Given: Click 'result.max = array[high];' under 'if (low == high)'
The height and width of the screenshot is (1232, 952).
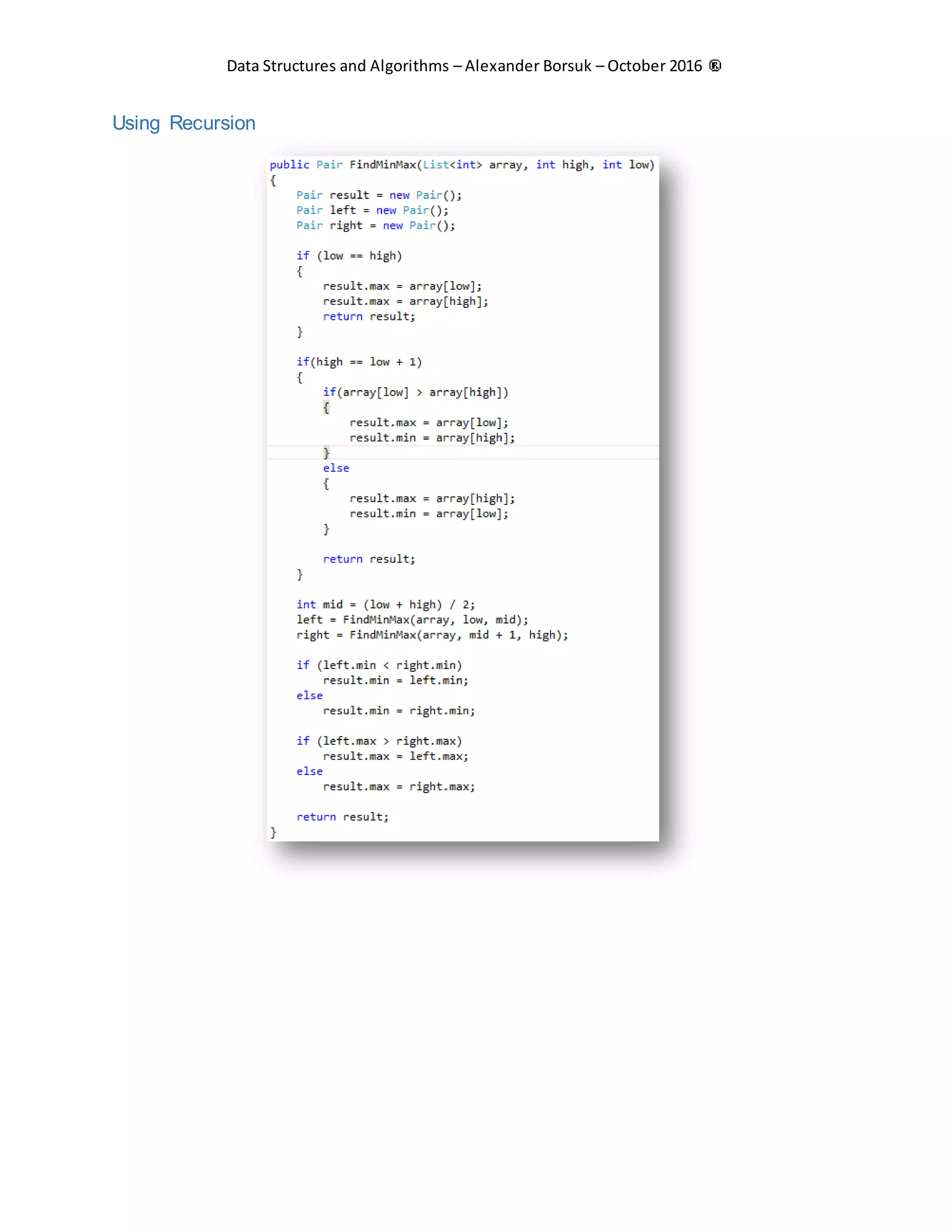Looking at the screenshot, I should (405, 301).
